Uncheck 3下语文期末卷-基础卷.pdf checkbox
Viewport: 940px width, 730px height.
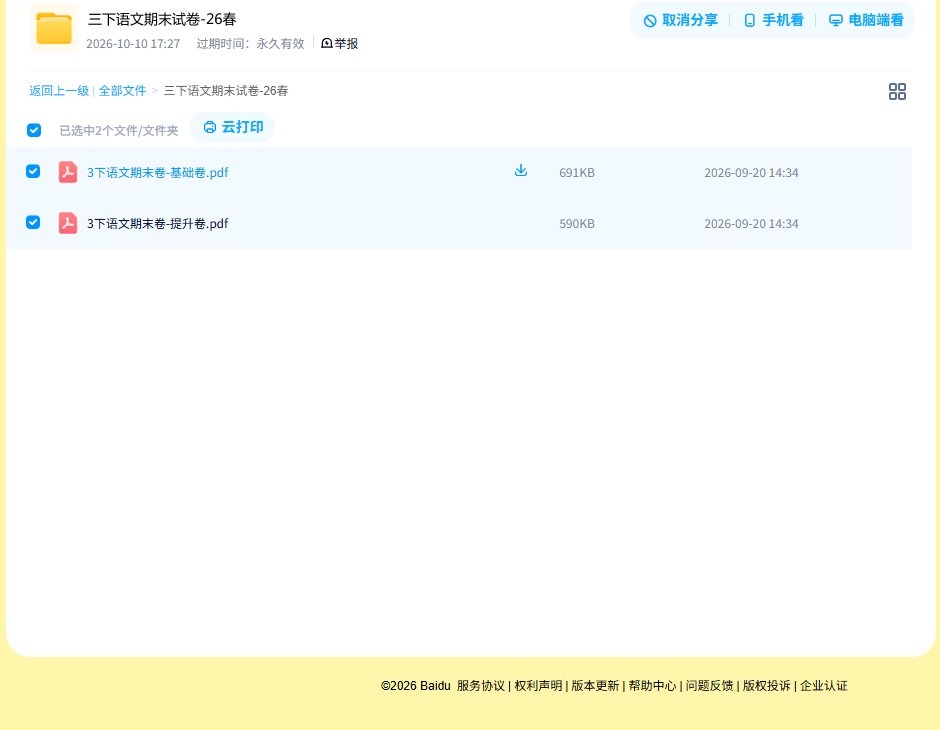33,171
